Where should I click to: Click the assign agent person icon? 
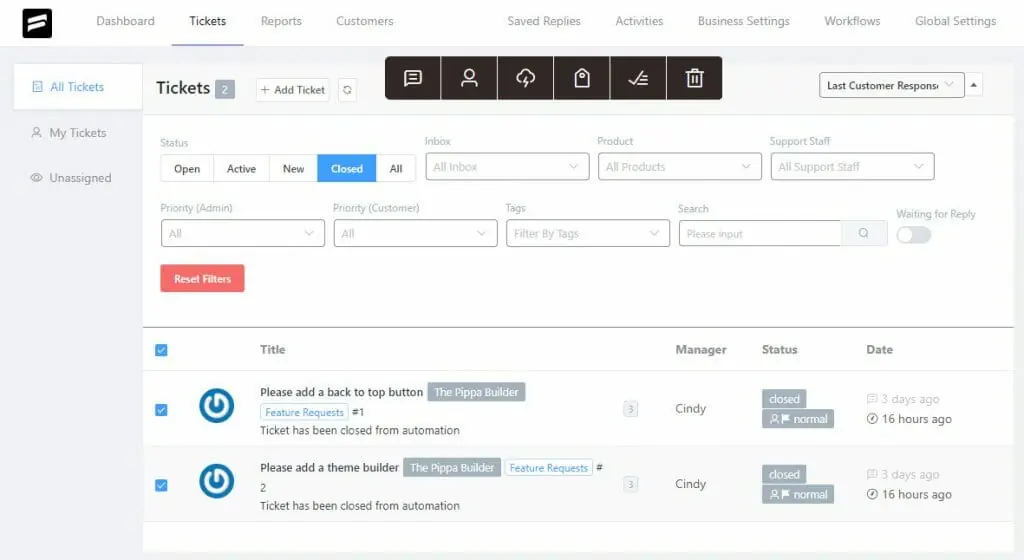pos(469,78)
